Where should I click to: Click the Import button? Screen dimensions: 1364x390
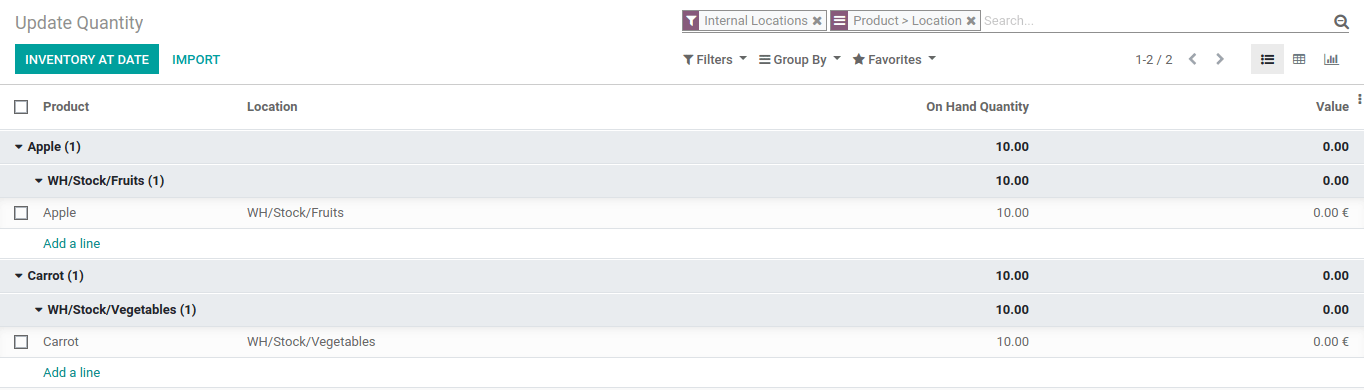(x=196, y=59)
